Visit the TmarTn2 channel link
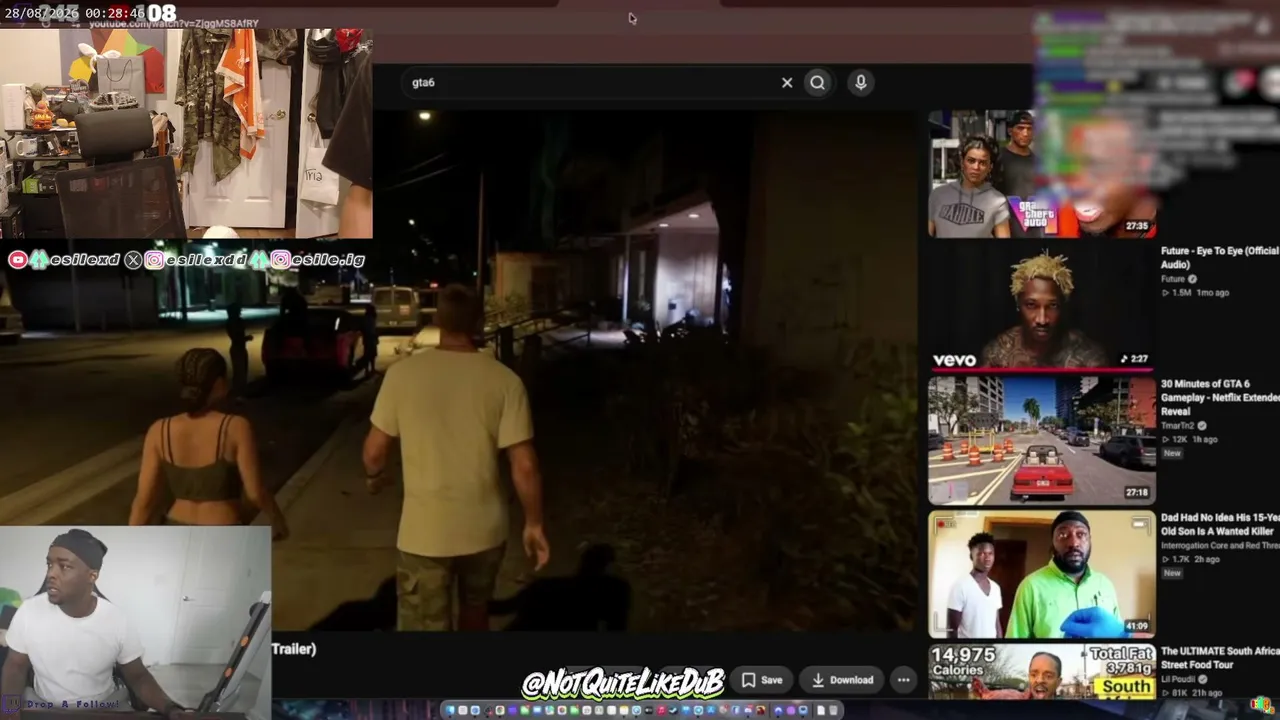This screenshot has width=1280, height=720. tap(1178, 426)
